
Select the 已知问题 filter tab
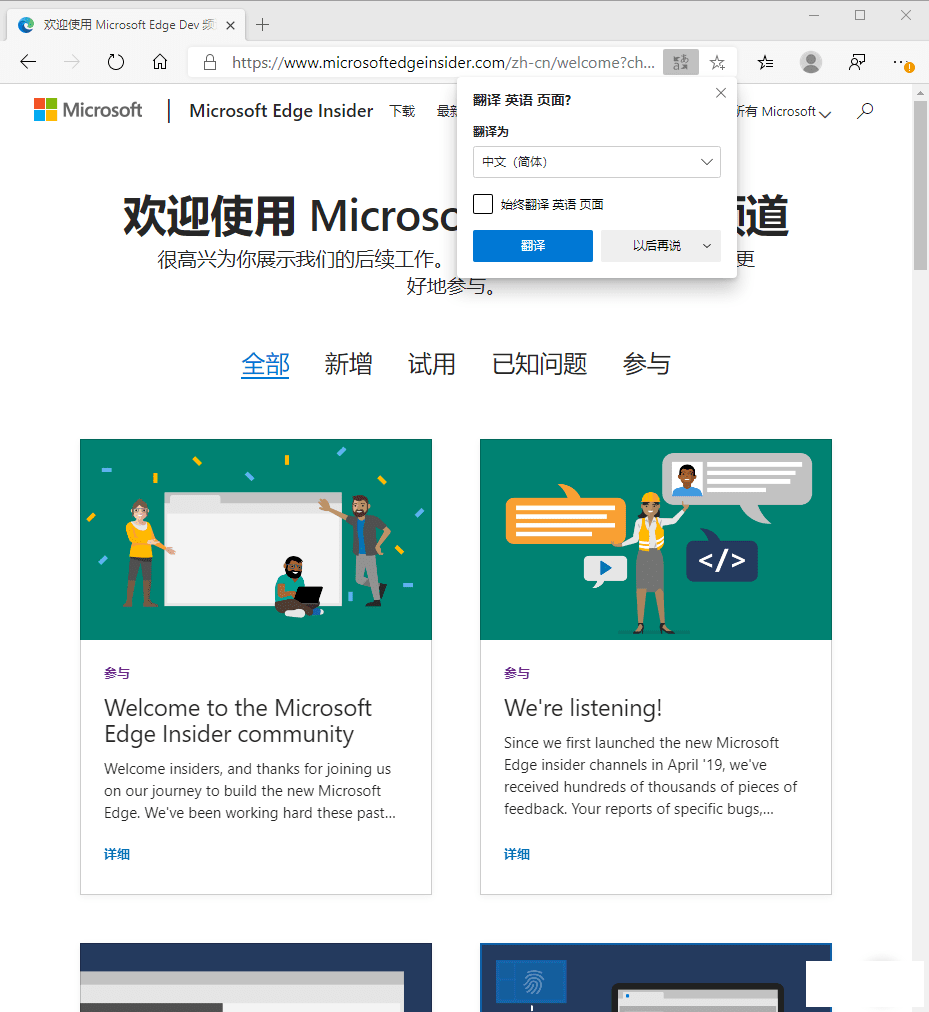(540, 365)
